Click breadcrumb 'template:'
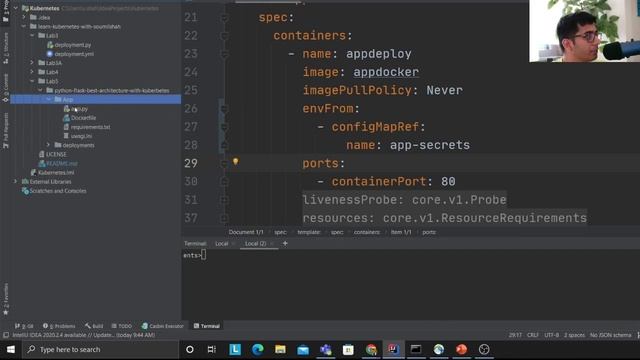 coord(309,232)
